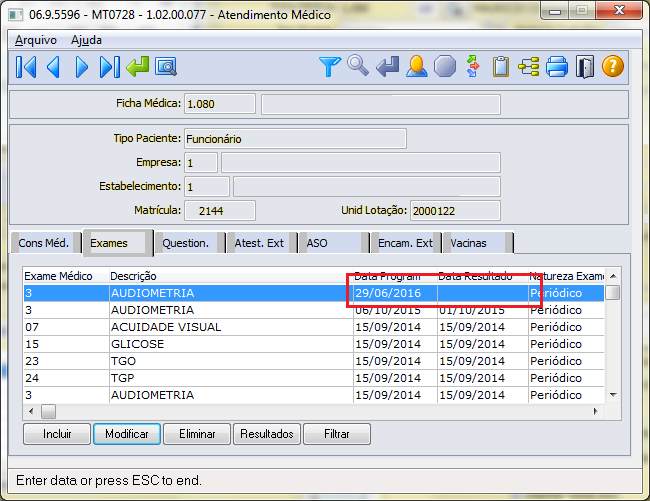Click the exit door icon
650x501 pixels.
point(585,67)
